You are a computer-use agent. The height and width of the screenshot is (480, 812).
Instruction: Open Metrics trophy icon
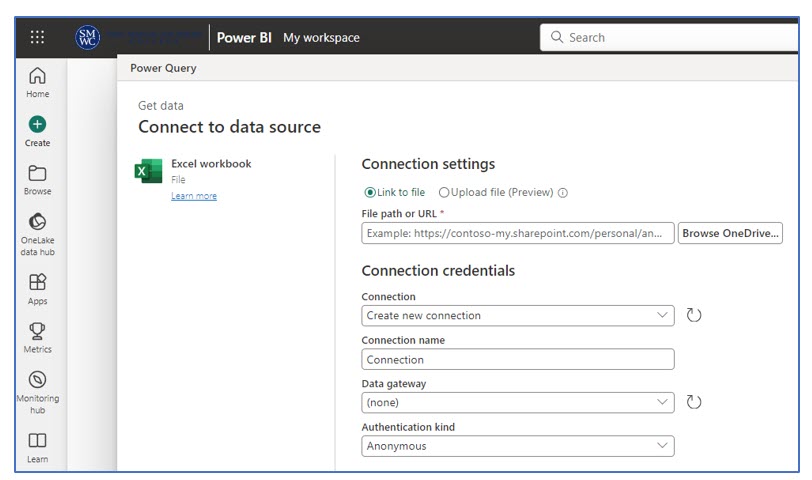(37, 331)
